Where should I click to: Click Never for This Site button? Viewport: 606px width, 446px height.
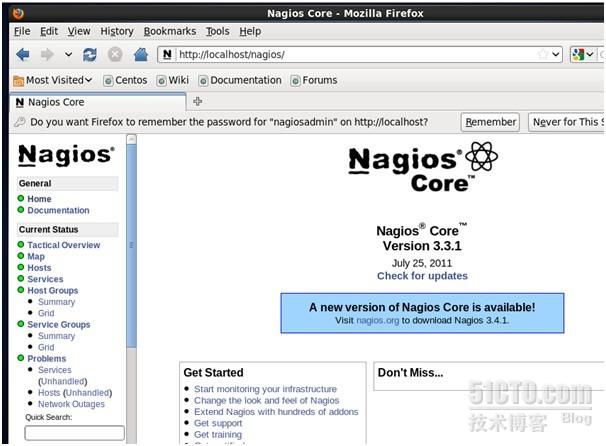566,122
